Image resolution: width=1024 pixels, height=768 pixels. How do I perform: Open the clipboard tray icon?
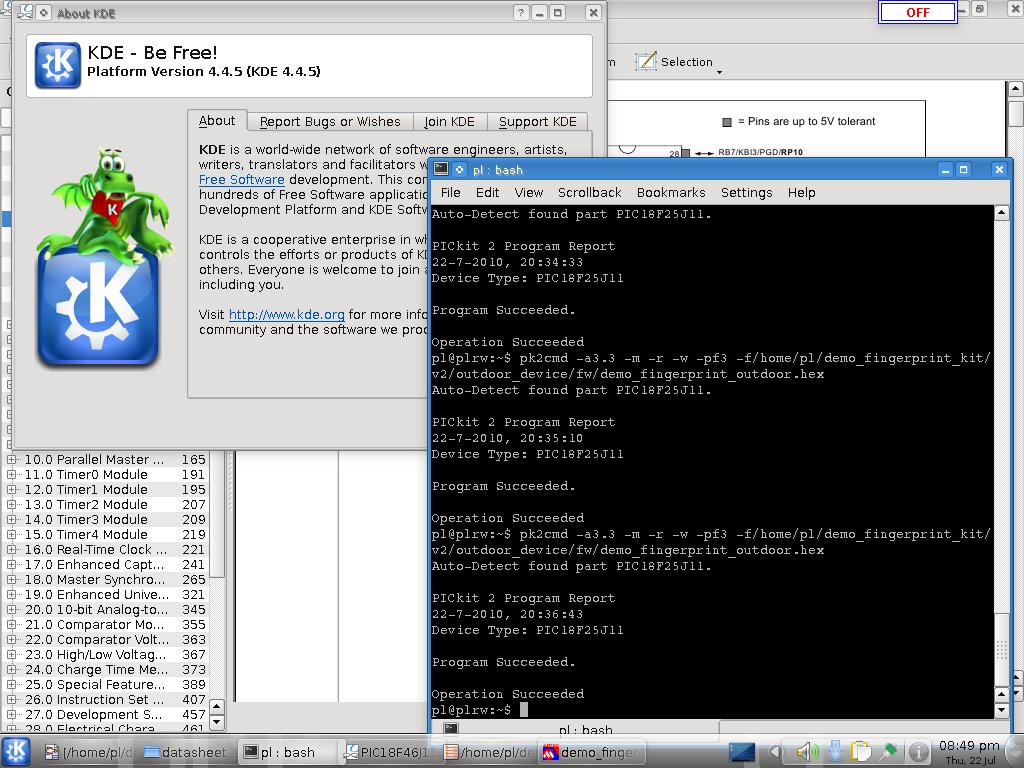coord(862,752)
